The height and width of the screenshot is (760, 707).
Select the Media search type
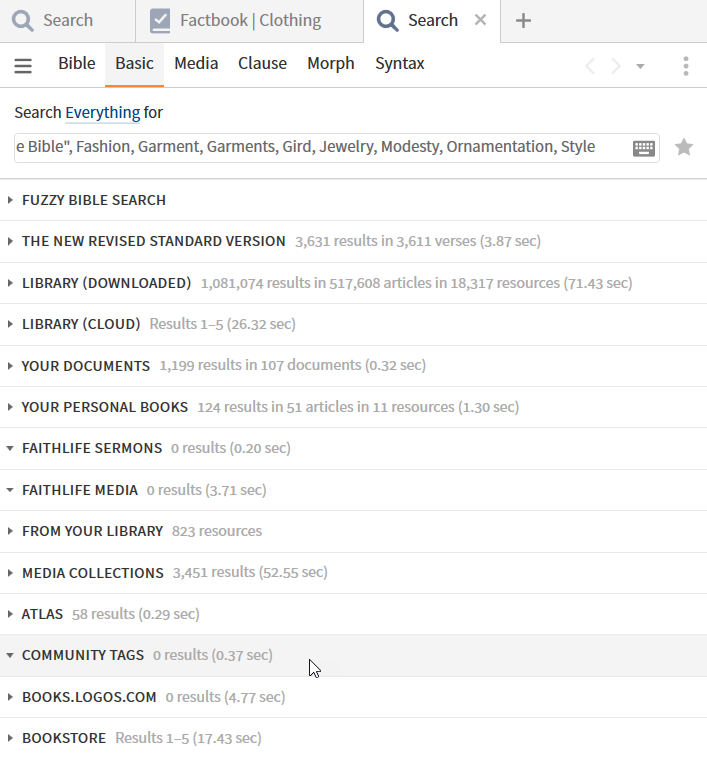(x=196, y=63)
